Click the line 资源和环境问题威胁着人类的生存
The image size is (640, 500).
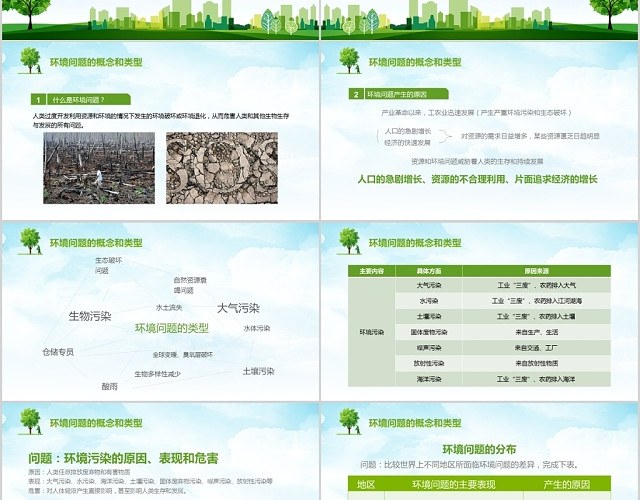(x=478, y=161)
